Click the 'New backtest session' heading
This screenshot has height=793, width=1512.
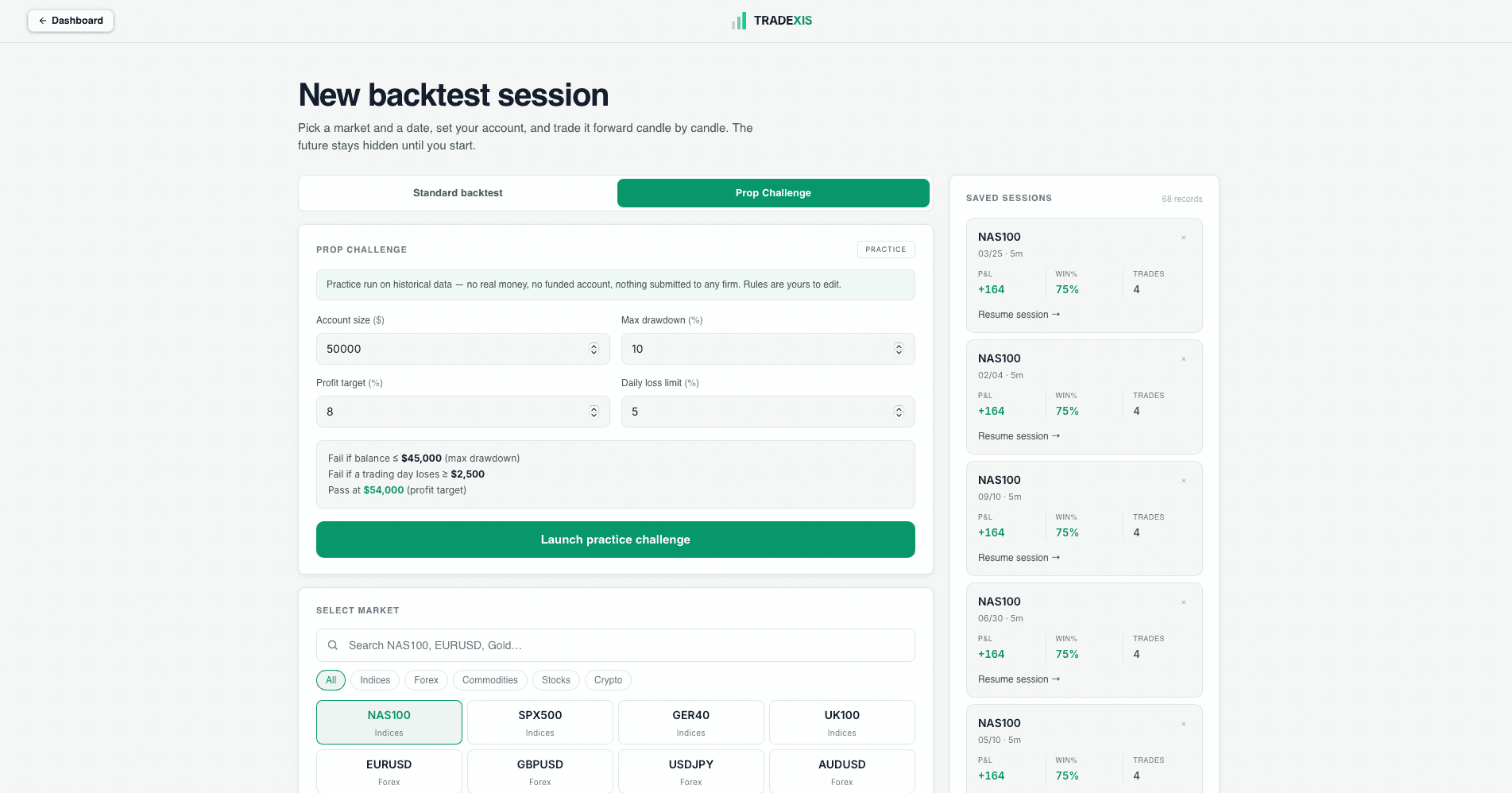tap(454, 95)
